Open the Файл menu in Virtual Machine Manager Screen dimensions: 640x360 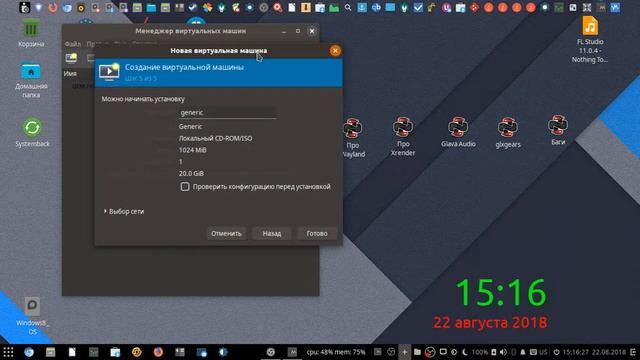73,44
